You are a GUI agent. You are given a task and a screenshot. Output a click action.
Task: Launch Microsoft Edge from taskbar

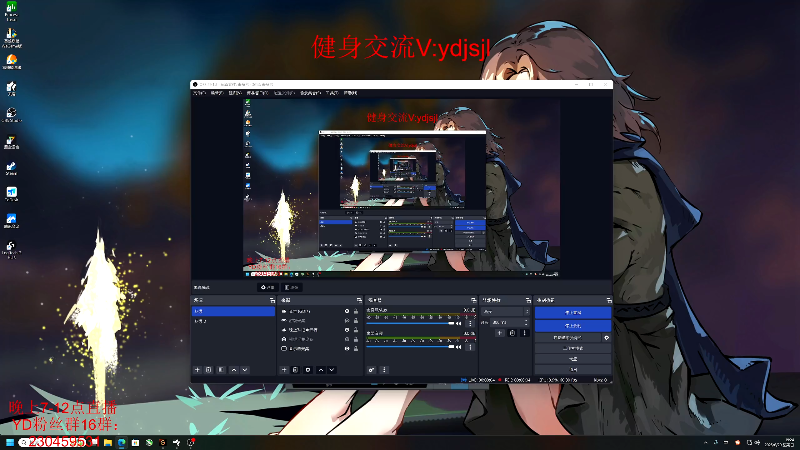point(121,442)
